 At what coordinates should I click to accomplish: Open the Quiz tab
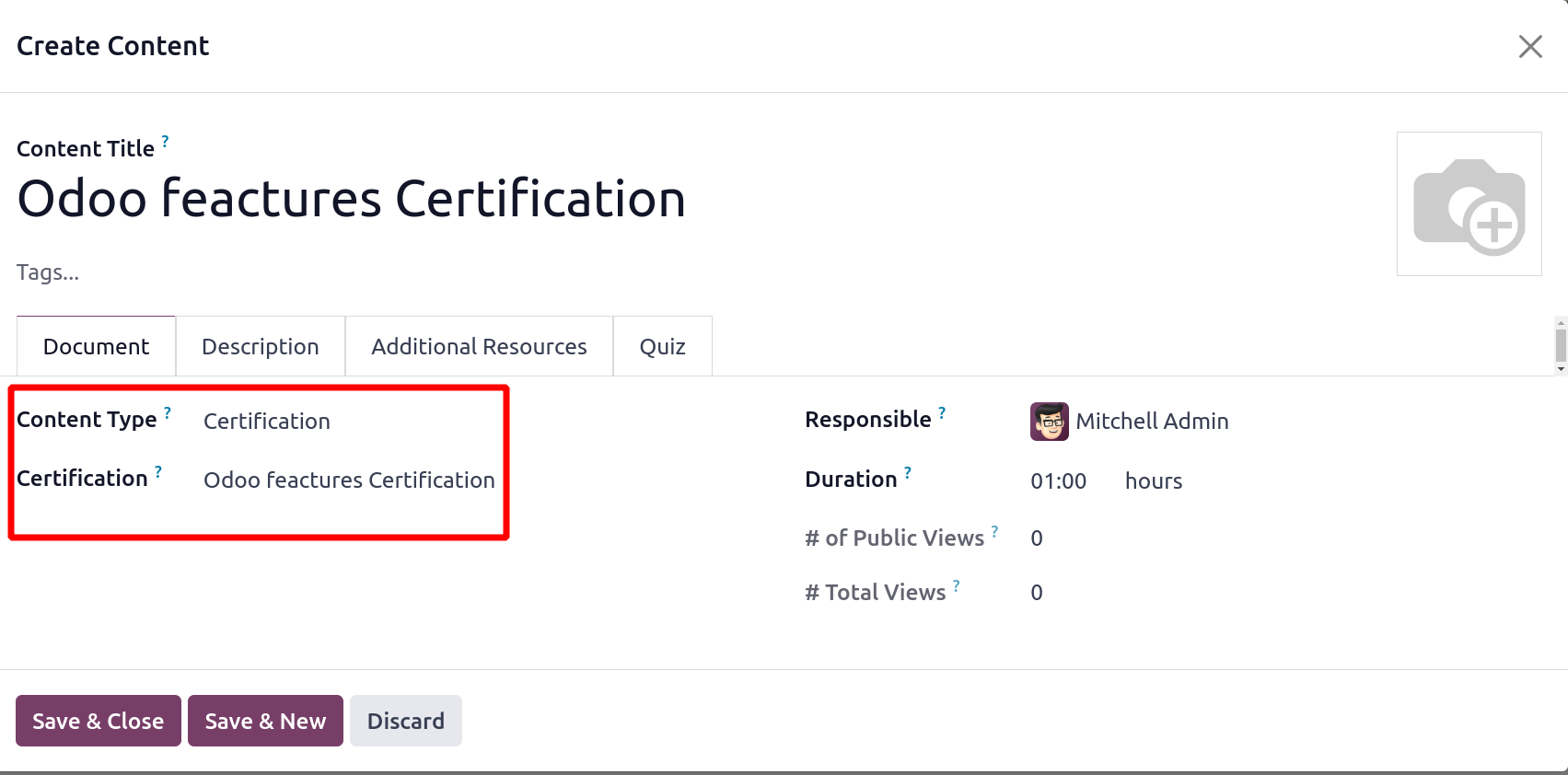click(x=663, y=346)
